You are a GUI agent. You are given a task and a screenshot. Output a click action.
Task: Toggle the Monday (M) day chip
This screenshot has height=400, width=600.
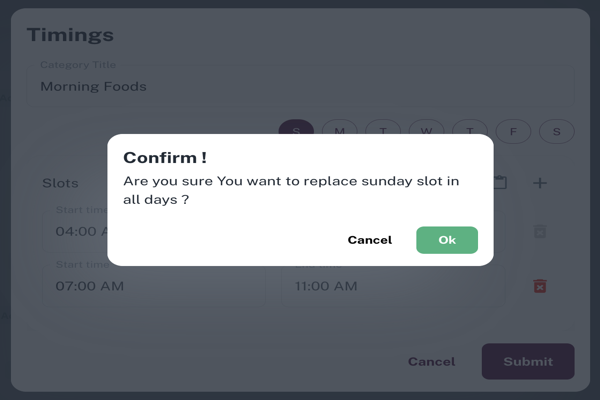pos(339,131)
